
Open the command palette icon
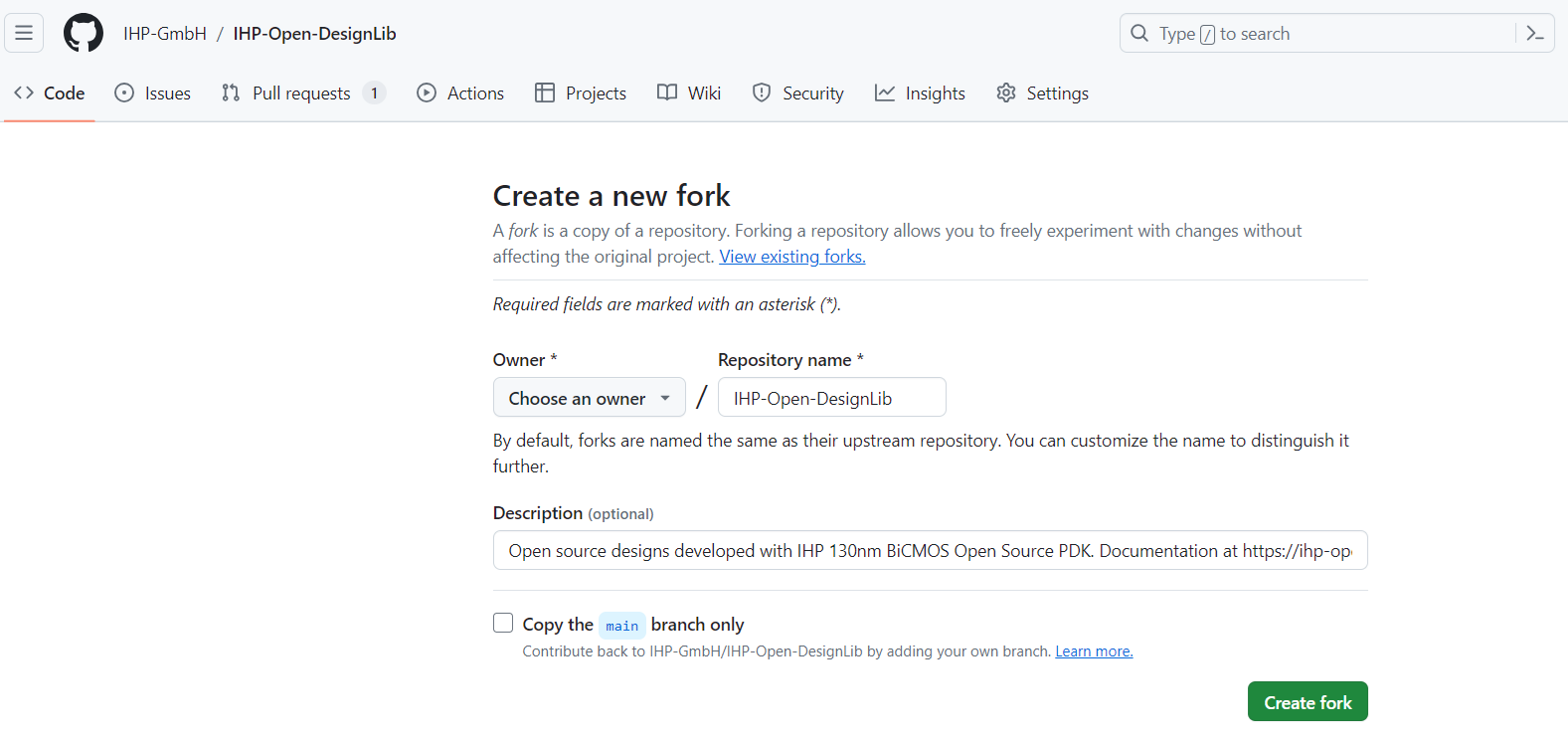[1535, 33]
